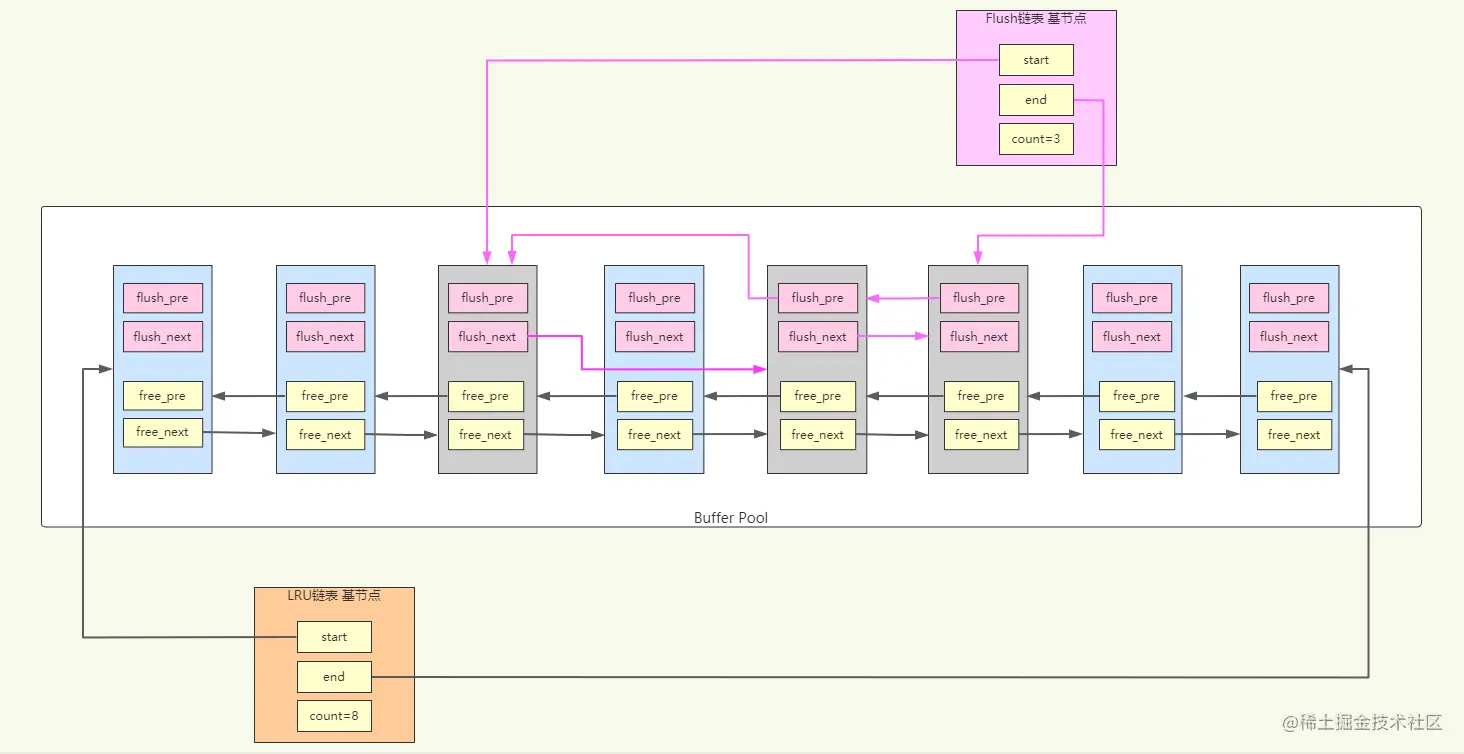Click flush_next in the first gray node

488,337
